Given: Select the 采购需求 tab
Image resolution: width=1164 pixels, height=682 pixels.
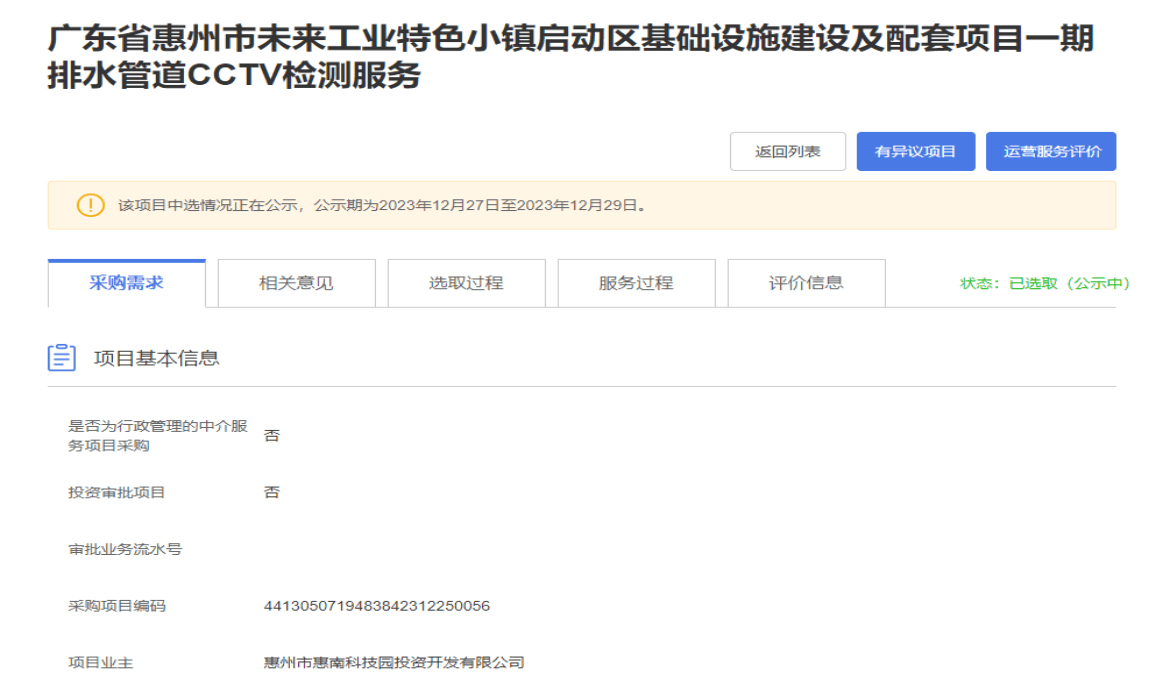Looking at the screenshot, I should tap(127, 283).
